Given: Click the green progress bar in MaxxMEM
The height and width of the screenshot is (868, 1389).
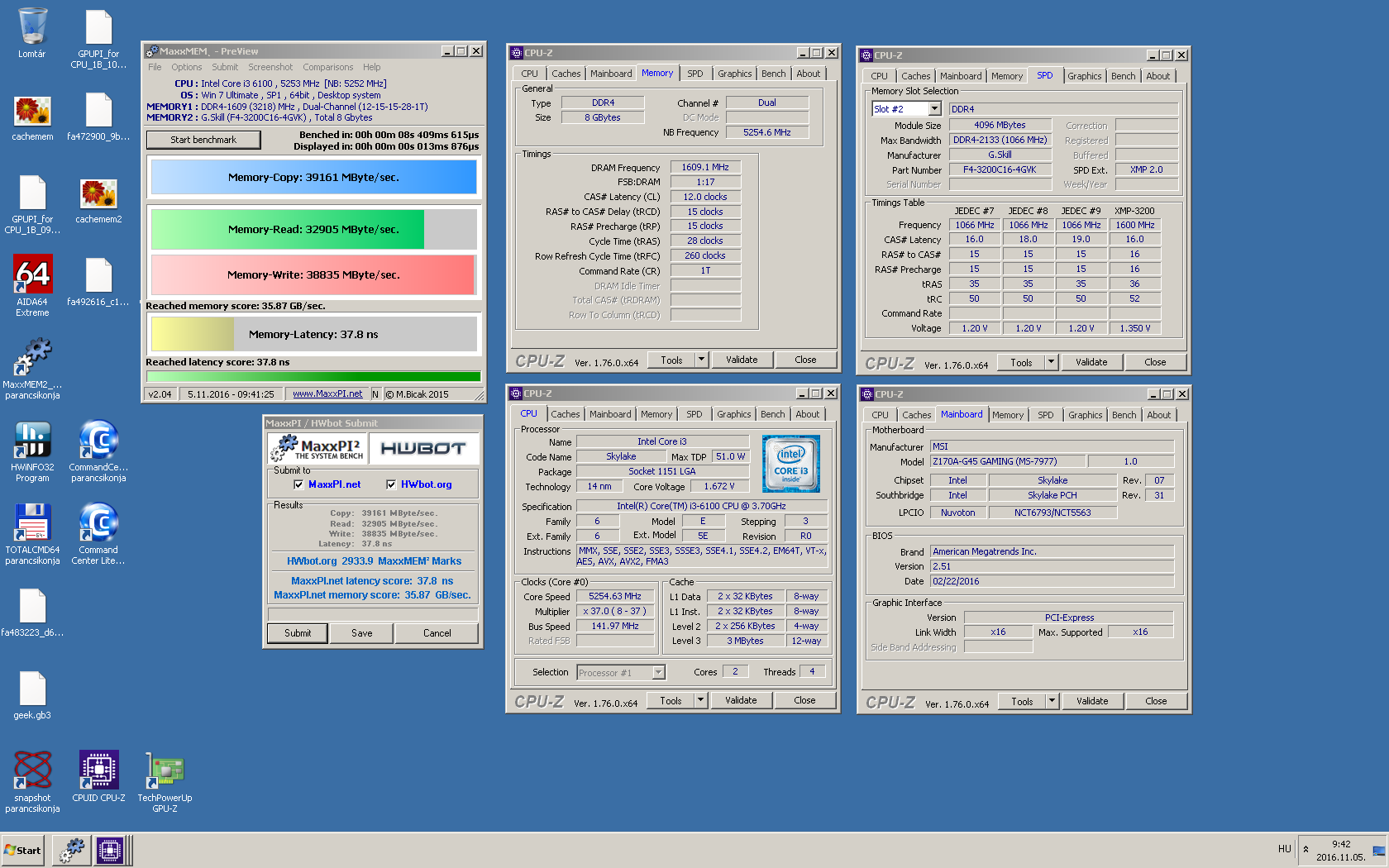Looking at the screenshot, I should coord(313,377).
